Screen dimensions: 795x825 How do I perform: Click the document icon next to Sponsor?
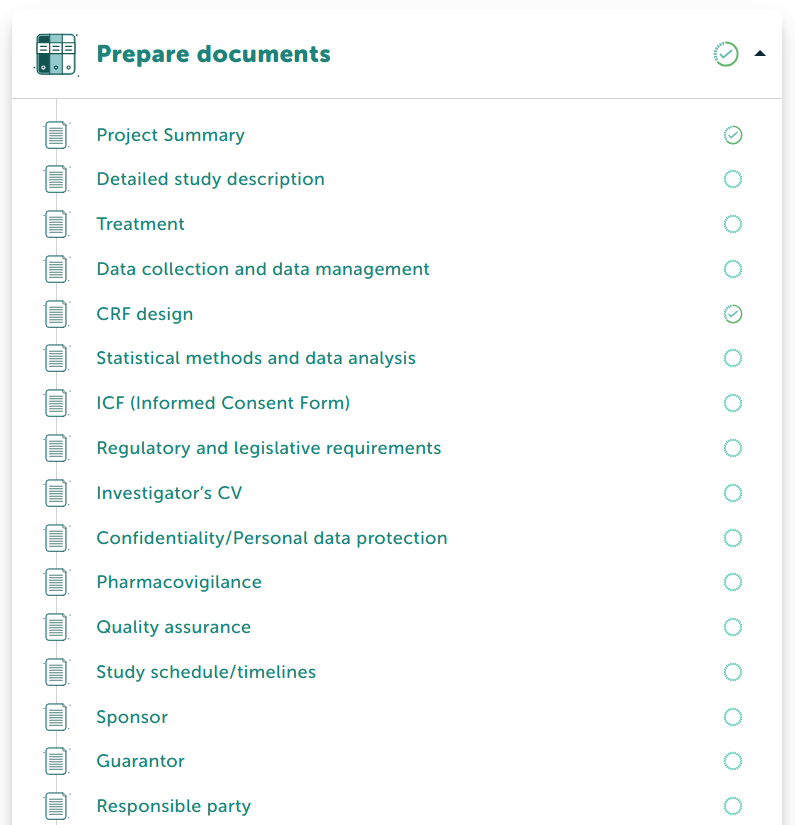(56, 717)
